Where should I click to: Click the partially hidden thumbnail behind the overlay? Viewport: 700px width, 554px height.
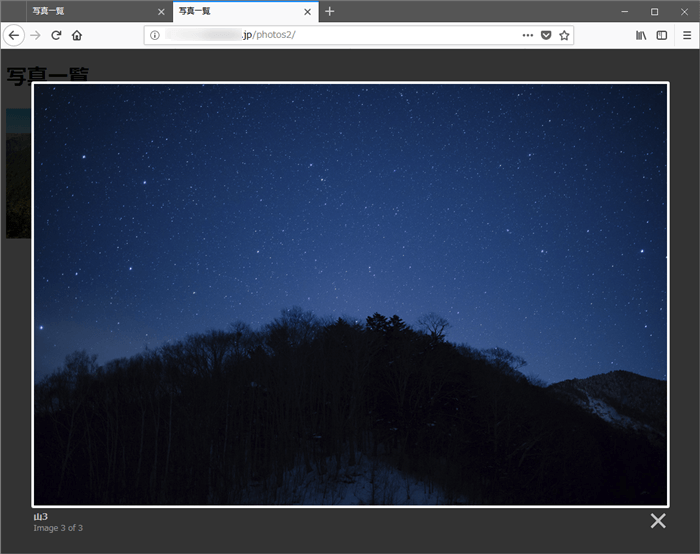click(17, 170)
